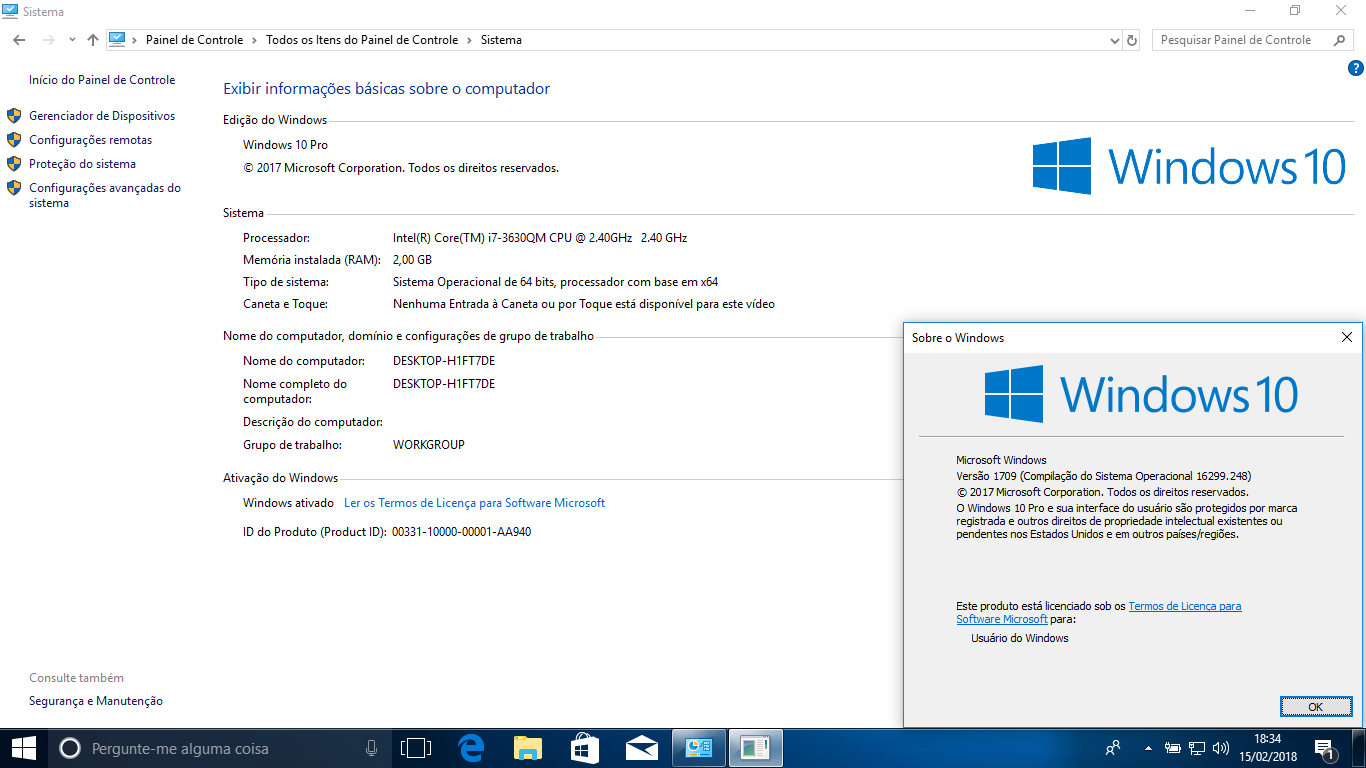Show hidden system tray icons

[1147, 748]
